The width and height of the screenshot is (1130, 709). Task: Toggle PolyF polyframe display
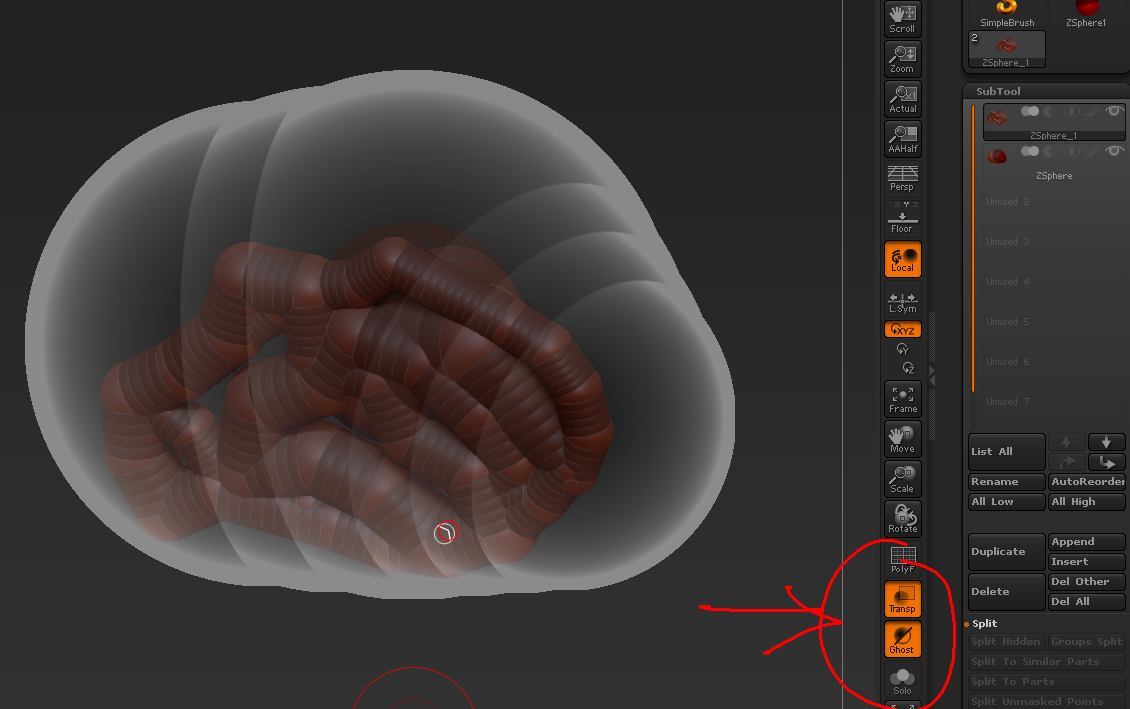click(902, 559)
